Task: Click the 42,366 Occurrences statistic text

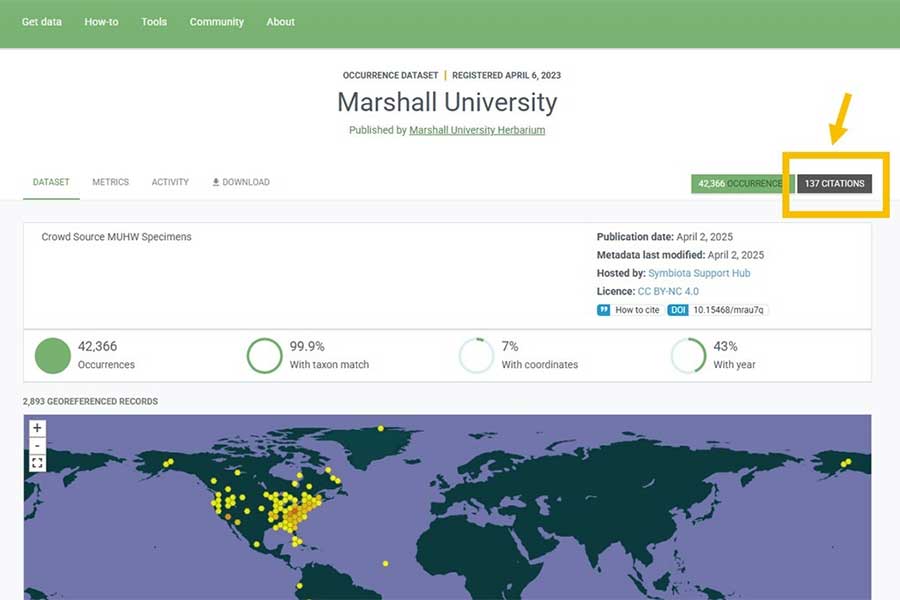Action: [x=106, y=355]
